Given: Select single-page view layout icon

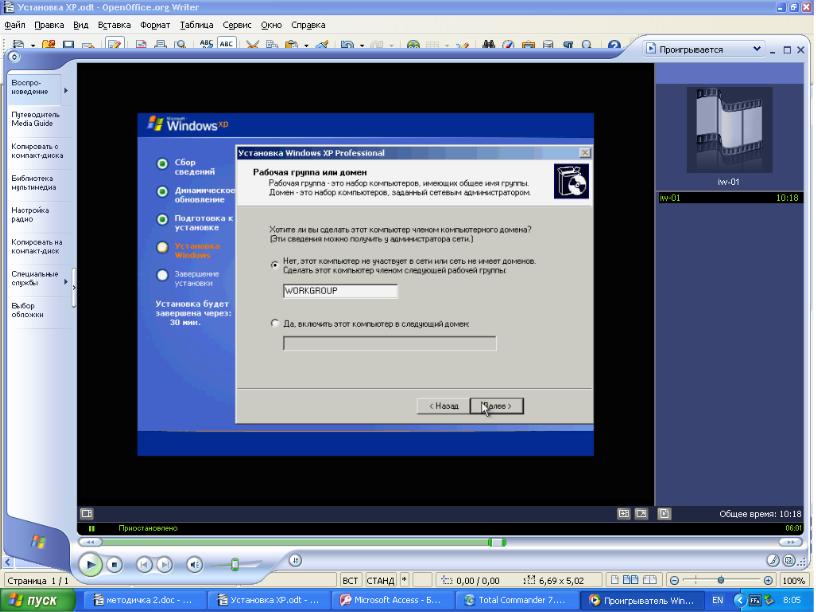Looking at the screenshot, I should coord(615,580).
